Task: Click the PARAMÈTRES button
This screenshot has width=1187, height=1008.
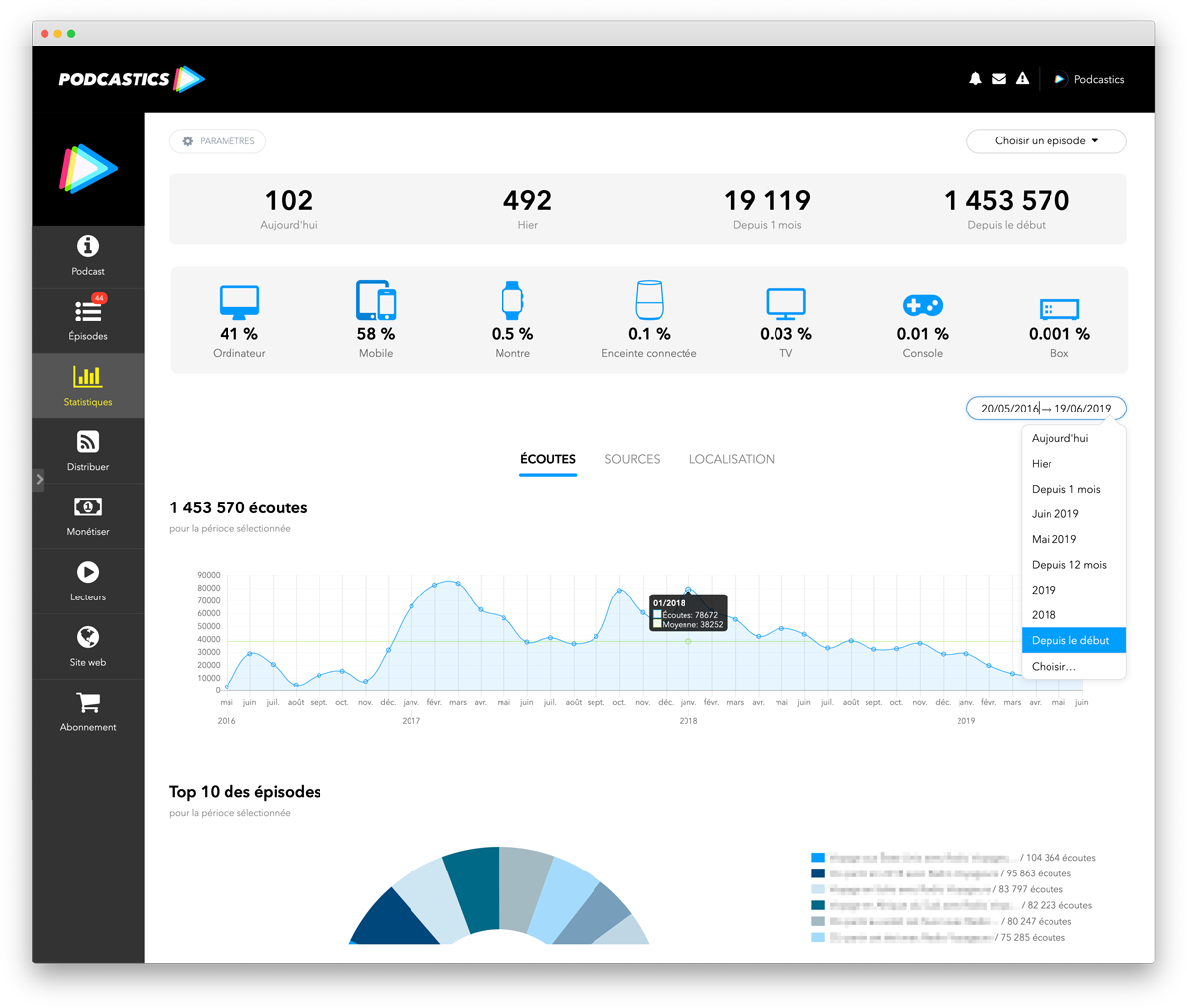Action: pyautogui.click(x=218, y=141)
